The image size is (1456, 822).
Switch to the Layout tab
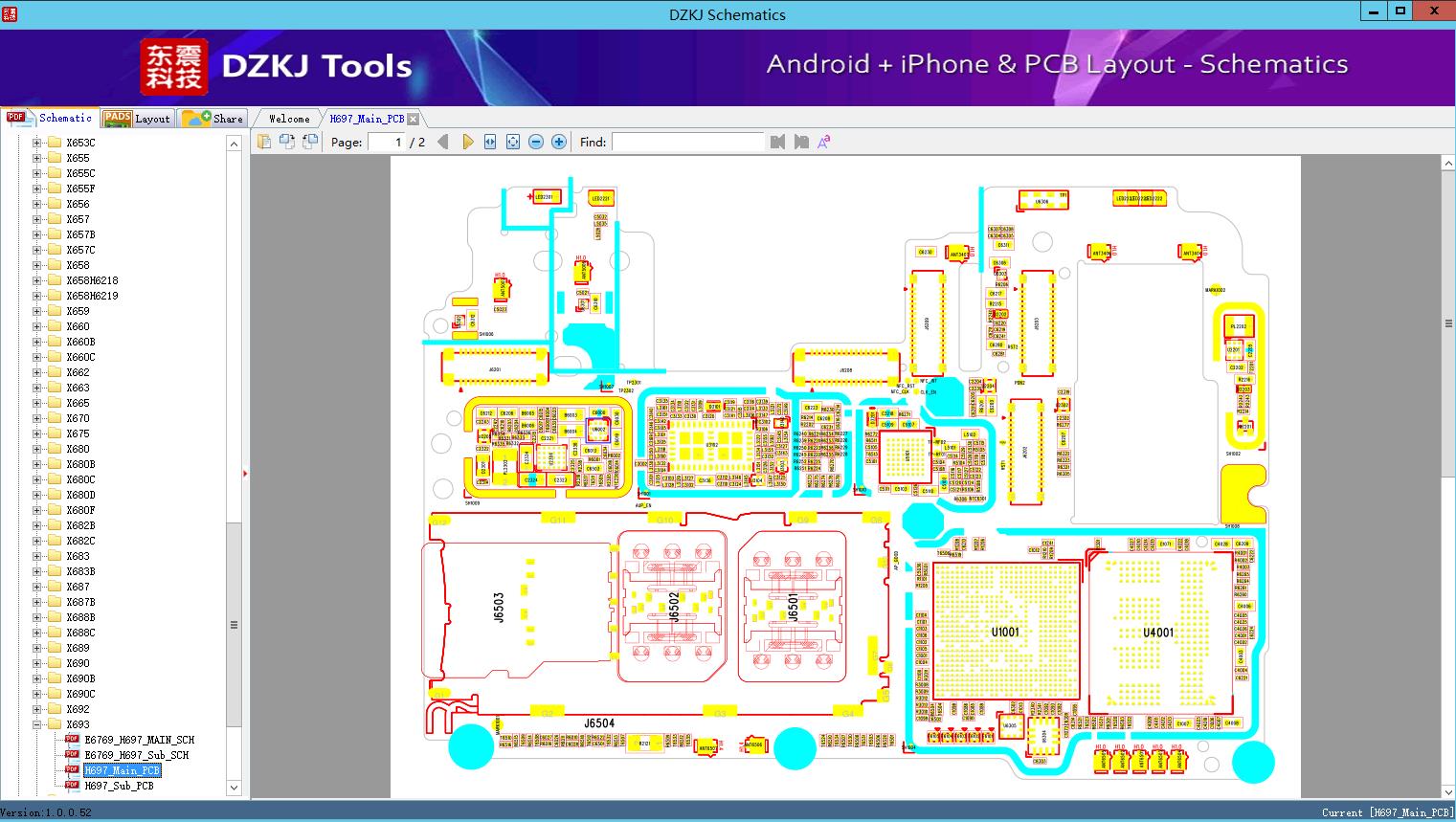[137, 119]
